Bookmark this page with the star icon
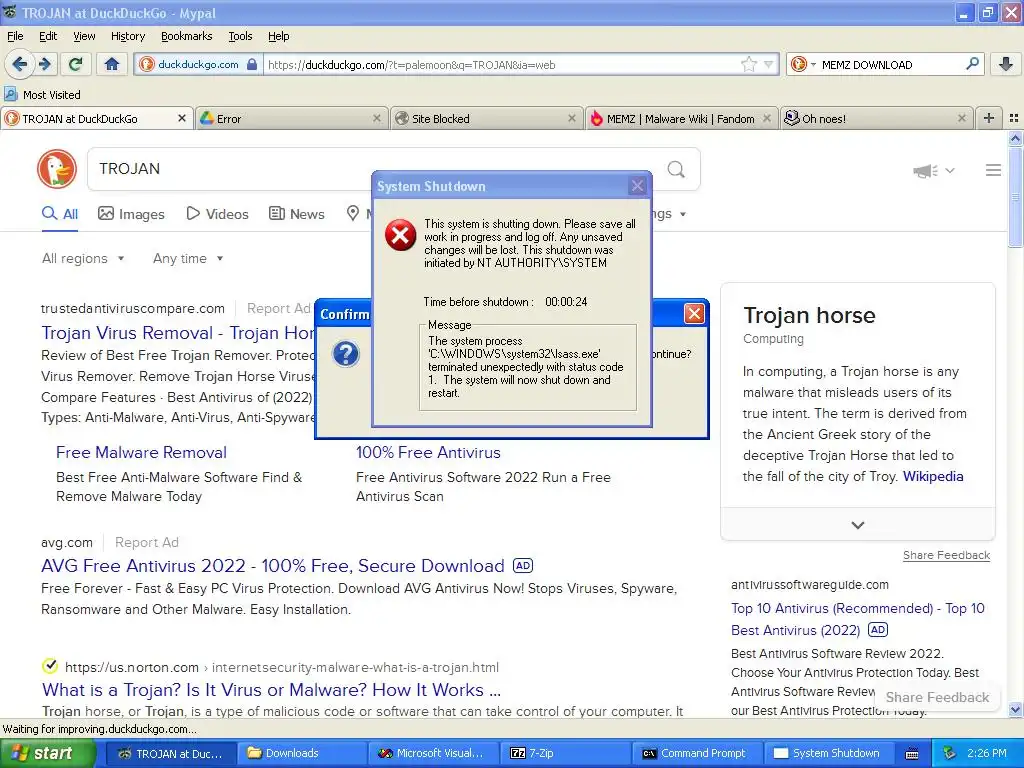 pyautogui.click(x=748, y=64)
